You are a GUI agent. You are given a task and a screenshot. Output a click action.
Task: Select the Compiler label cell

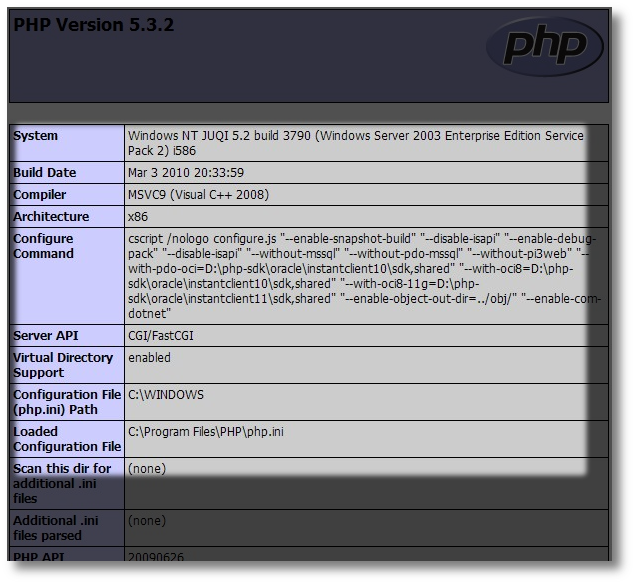41,195
